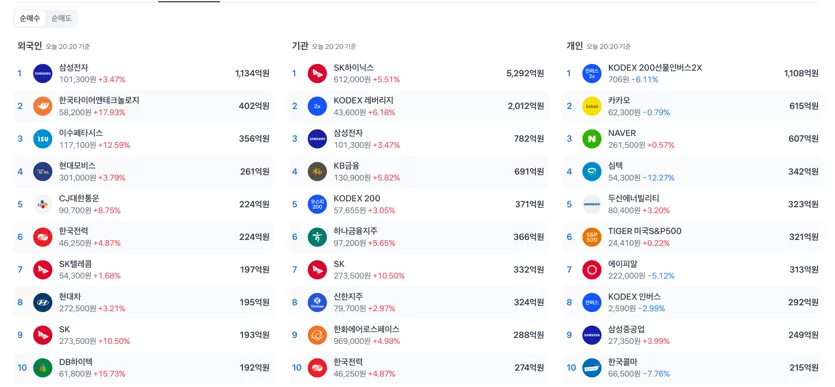The width and height of the screenshot is (835, 387).
Task: Click the 외국인 column heading
Action: 29,46
